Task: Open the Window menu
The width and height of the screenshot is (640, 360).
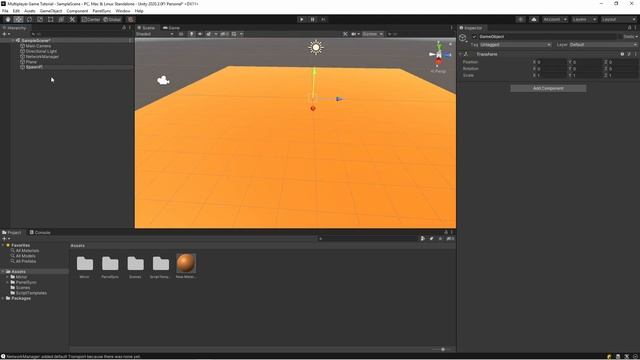Action: click(122, 11)
